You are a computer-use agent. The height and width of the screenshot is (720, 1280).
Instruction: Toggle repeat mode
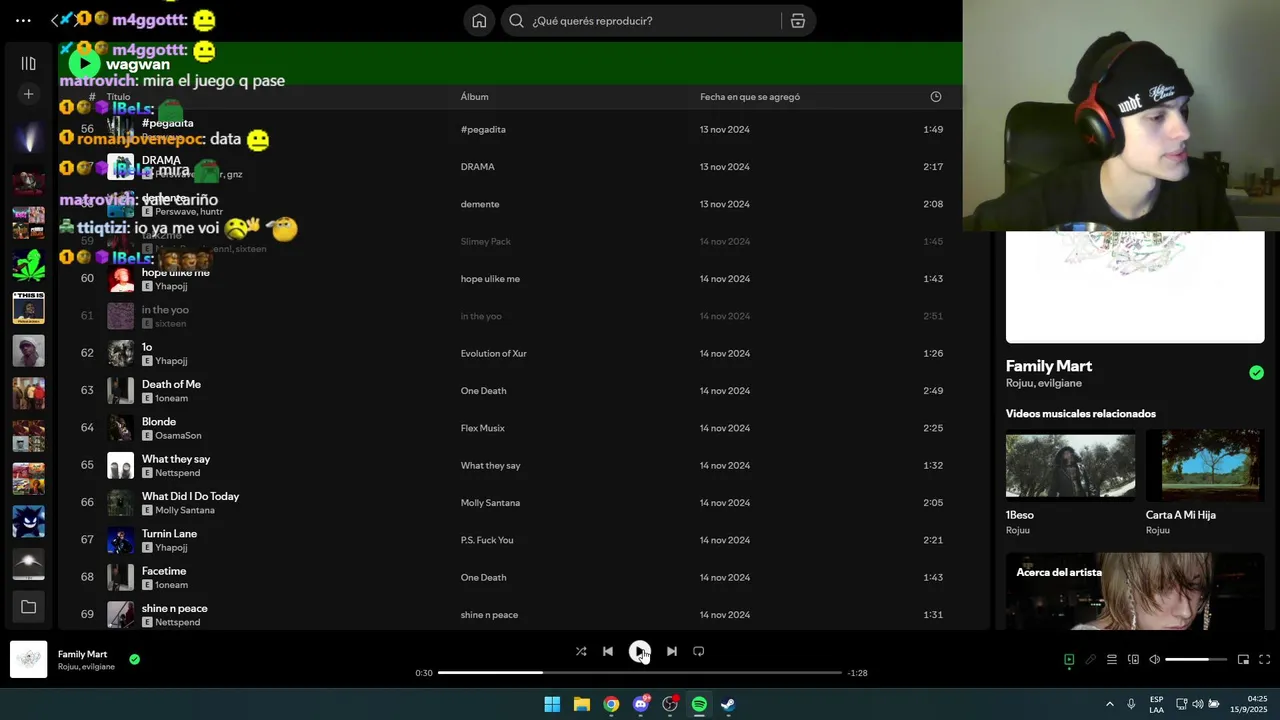[x=699, y=651]
